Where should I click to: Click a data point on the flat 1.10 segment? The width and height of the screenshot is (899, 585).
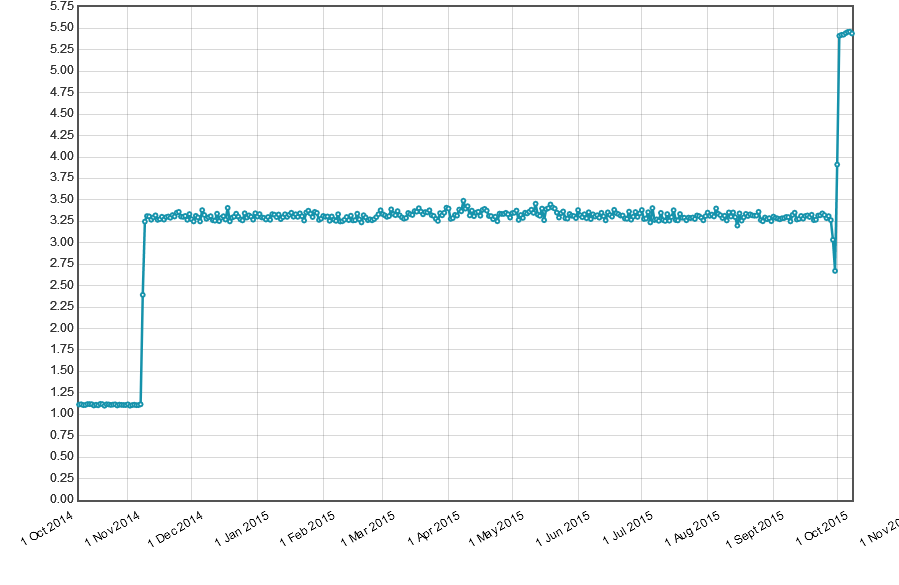(105, 404)
